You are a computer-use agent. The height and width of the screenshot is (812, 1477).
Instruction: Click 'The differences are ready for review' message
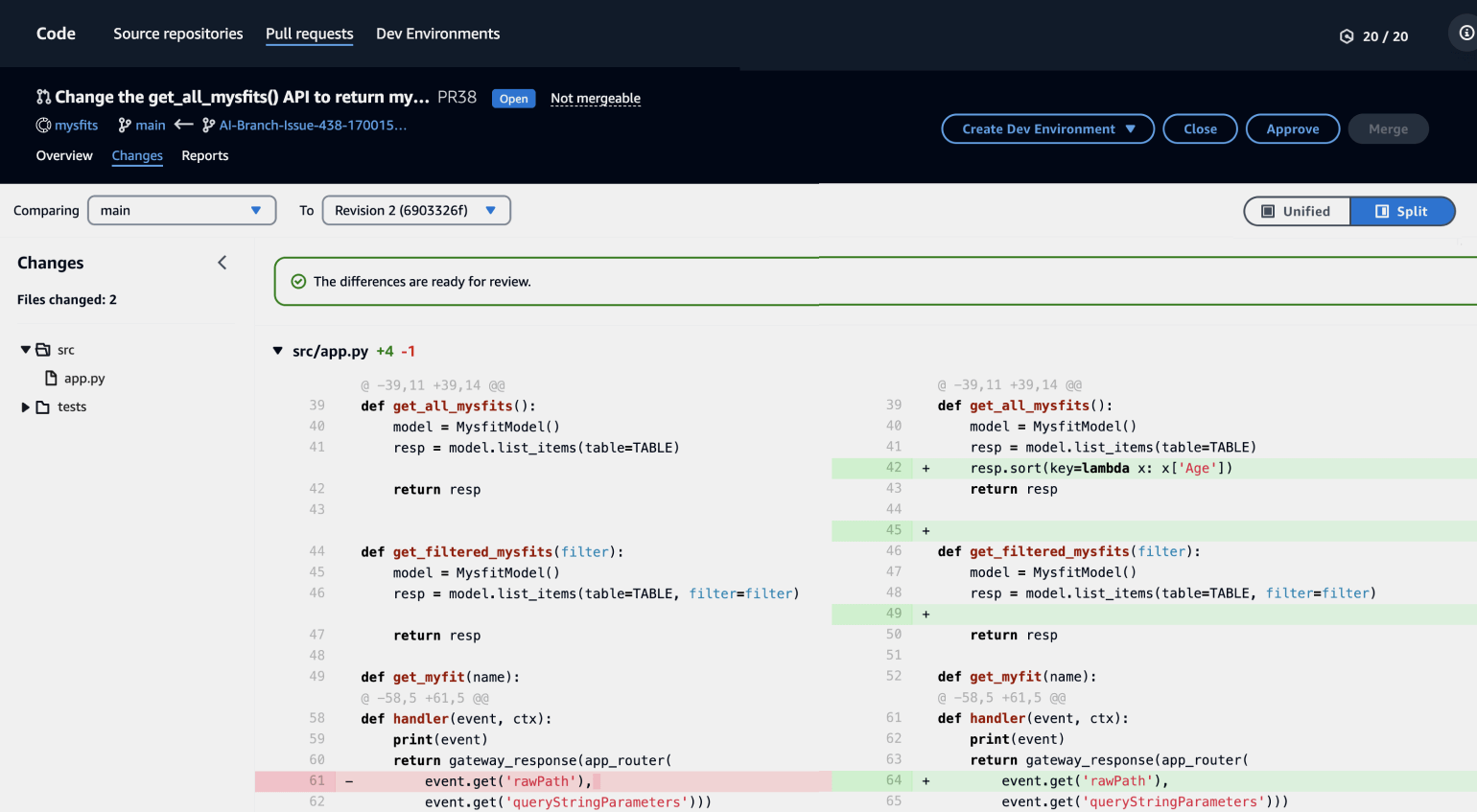pyautogui.click(x=422, y=282)
